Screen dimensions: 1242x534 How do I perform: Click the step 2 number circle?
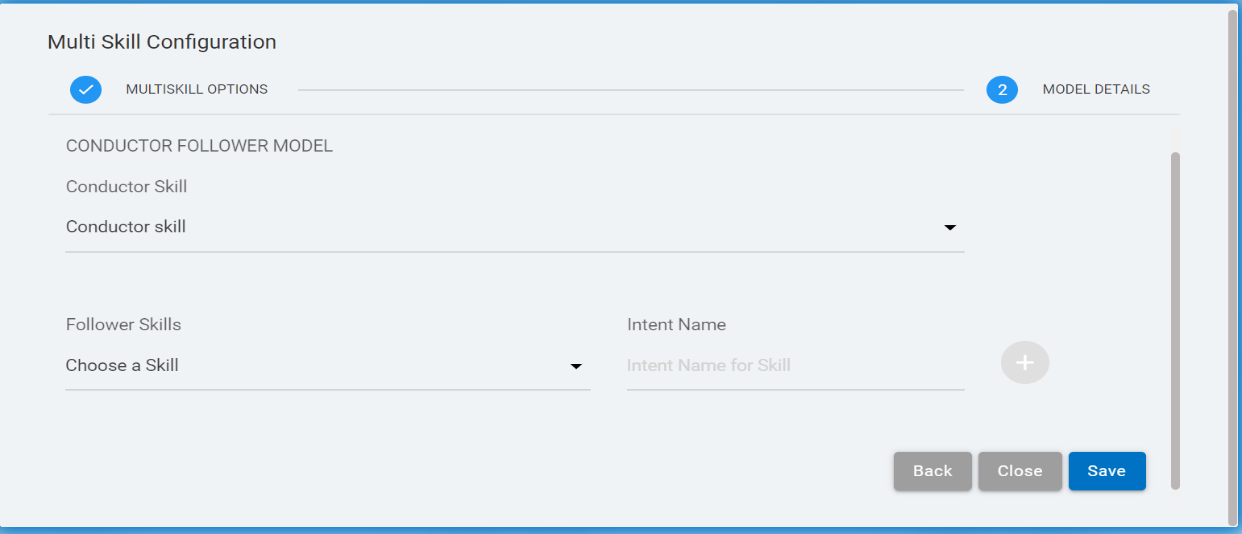tap(1001, 90)
